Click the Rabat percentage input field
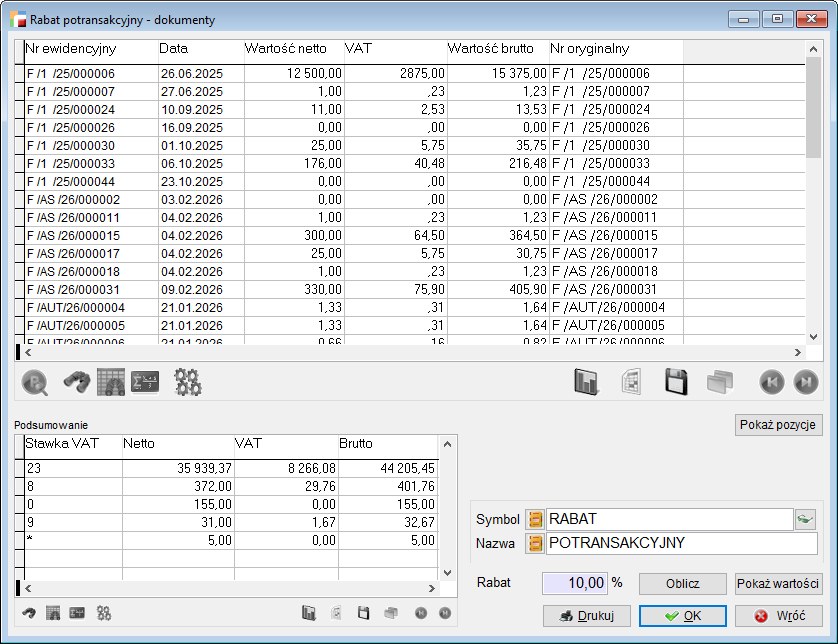This screenshot has height=644, width=838. tap(575, 583)
